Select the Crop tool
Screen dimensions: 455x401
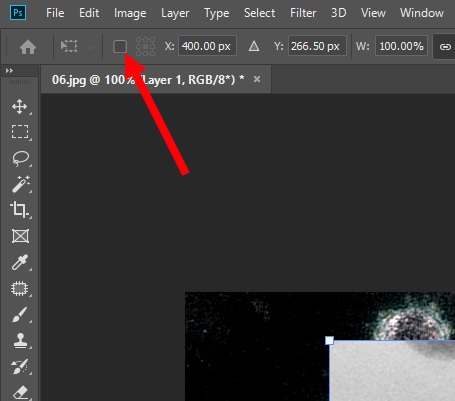click(x=19, y=210)
